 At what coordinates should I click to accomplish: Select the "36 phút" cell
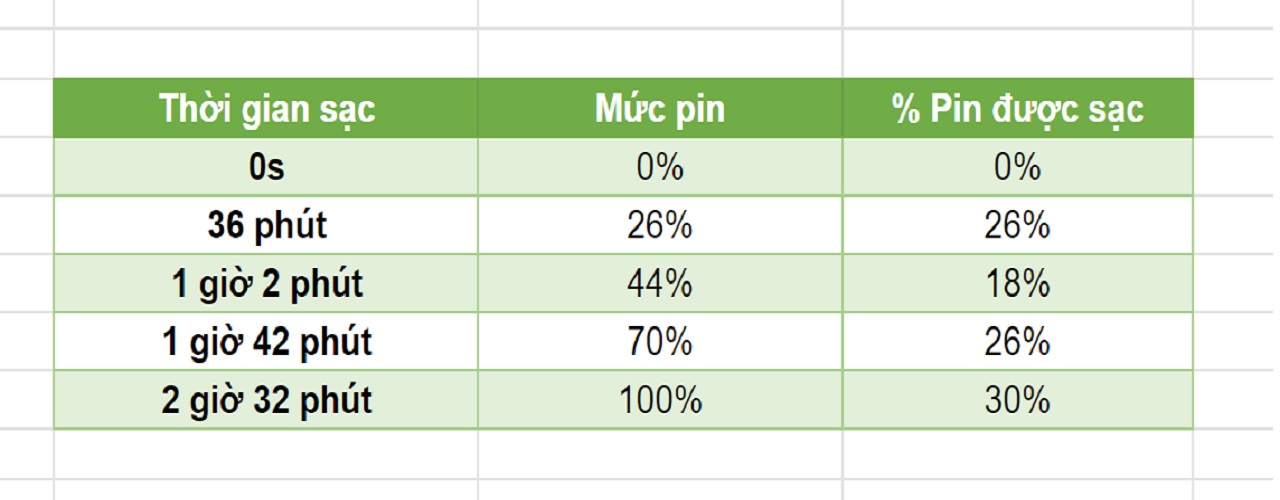(x=266, y=225)
